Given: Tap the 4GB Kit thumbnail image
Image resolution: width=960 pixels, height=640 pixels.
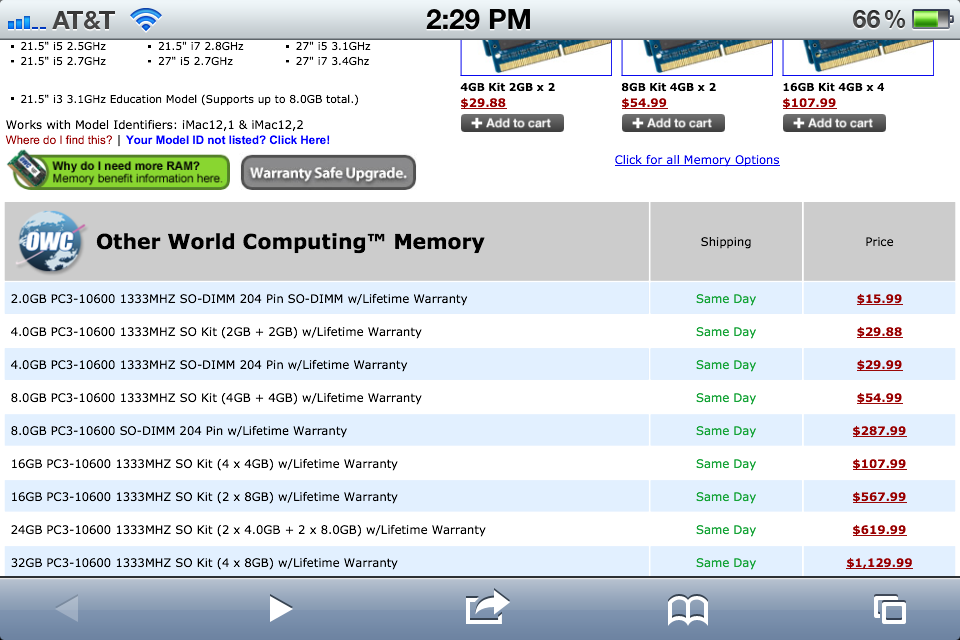Looking at the screenshot, I should (536, 58).
